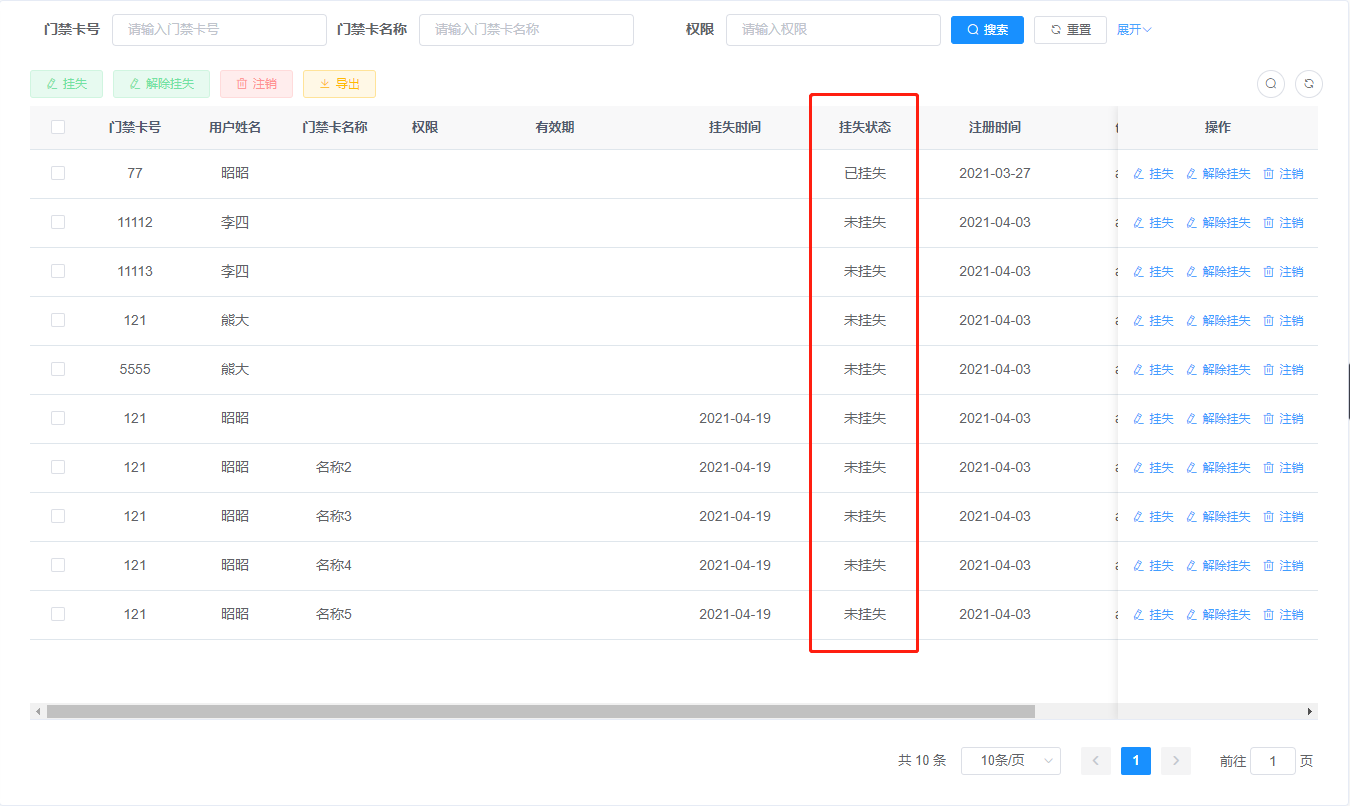Check the checkbox for 李四's card 11112
Viewport: 1350px width, 806px height.
tap(57, 222)
